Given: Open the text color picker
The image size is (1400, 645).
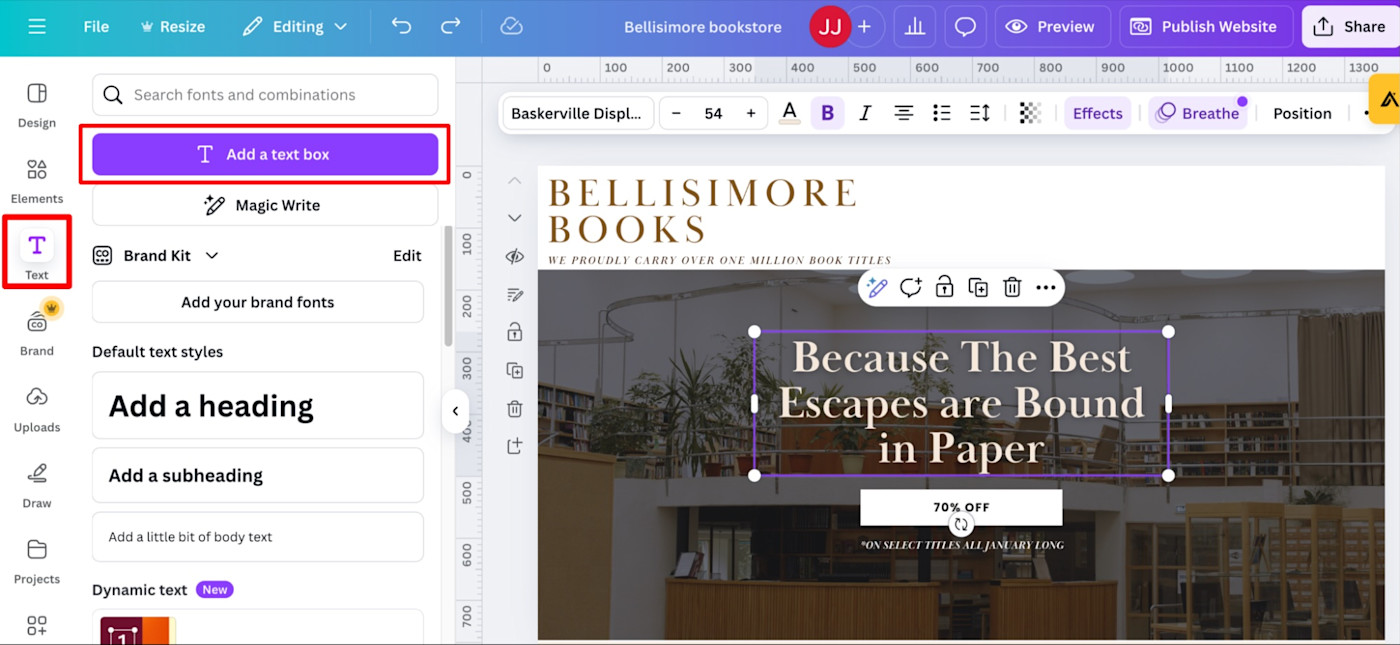Looking at the screenshot, I should point(790,113).
